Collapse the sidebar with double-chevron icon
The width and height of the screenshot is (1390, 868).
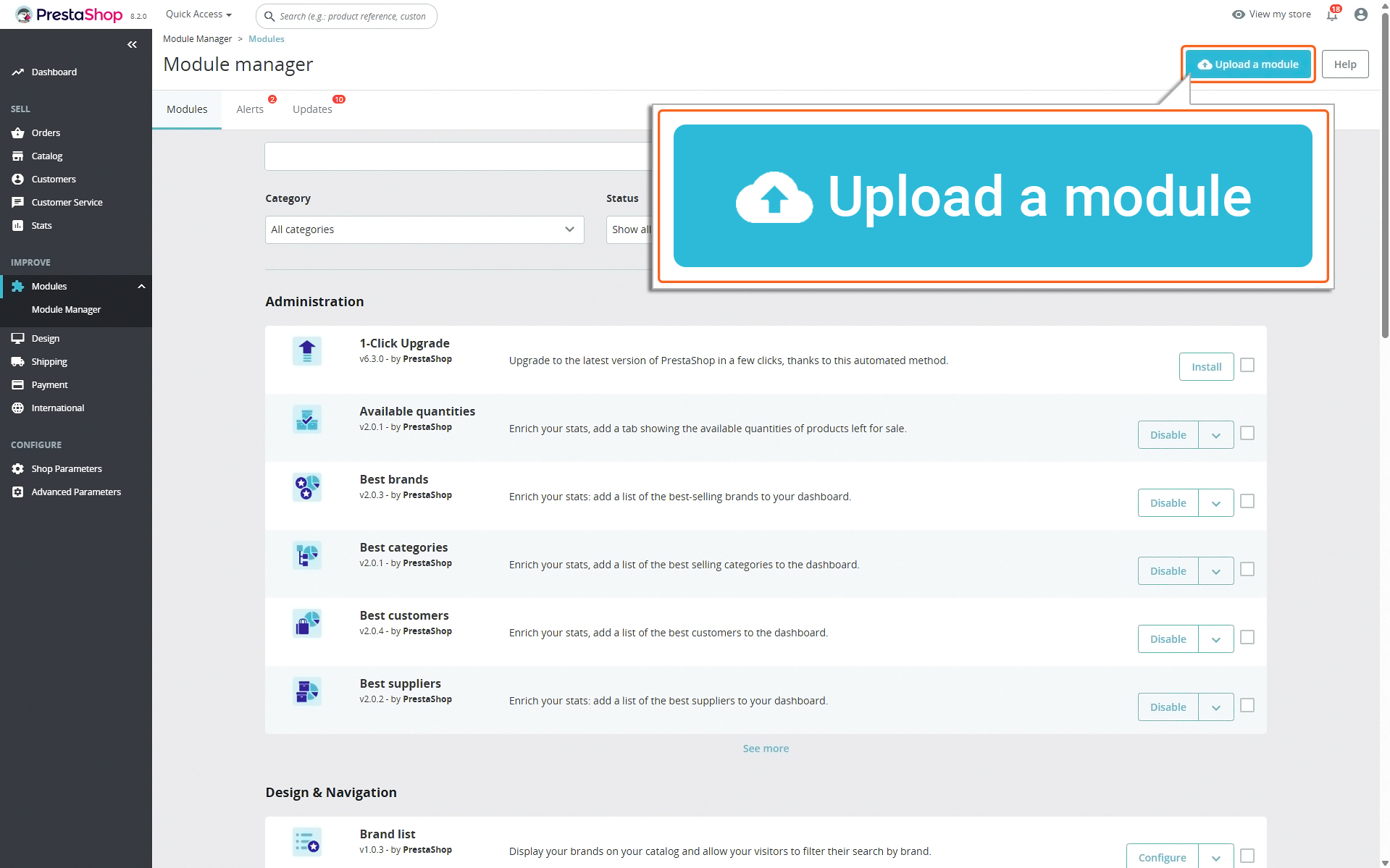click(132, 45)
